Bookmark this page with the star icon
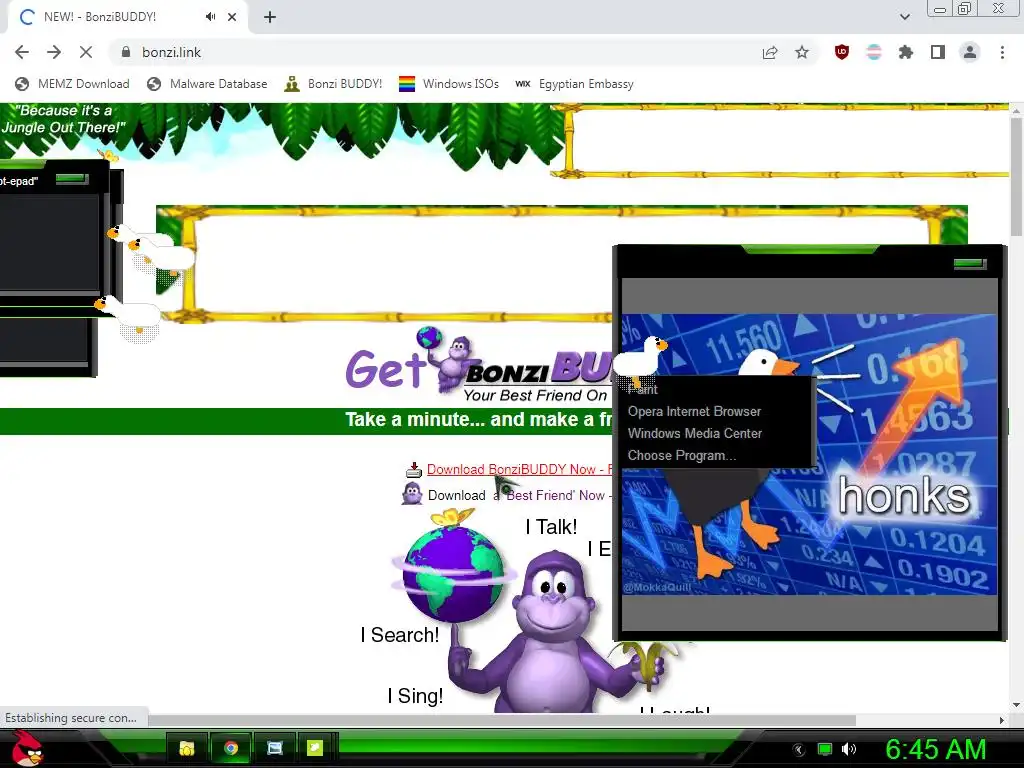1024x768 pixels. (x=802, y=52)
